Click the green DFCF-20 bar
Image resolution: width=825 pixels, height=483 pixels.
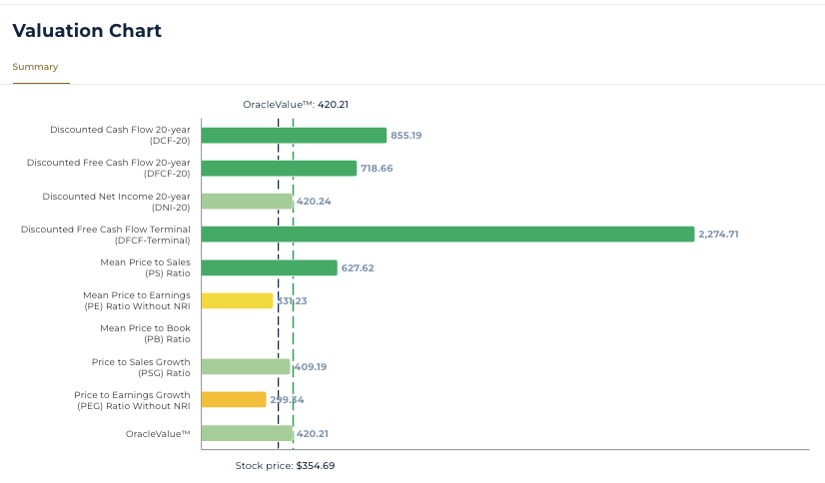point(278,168)
